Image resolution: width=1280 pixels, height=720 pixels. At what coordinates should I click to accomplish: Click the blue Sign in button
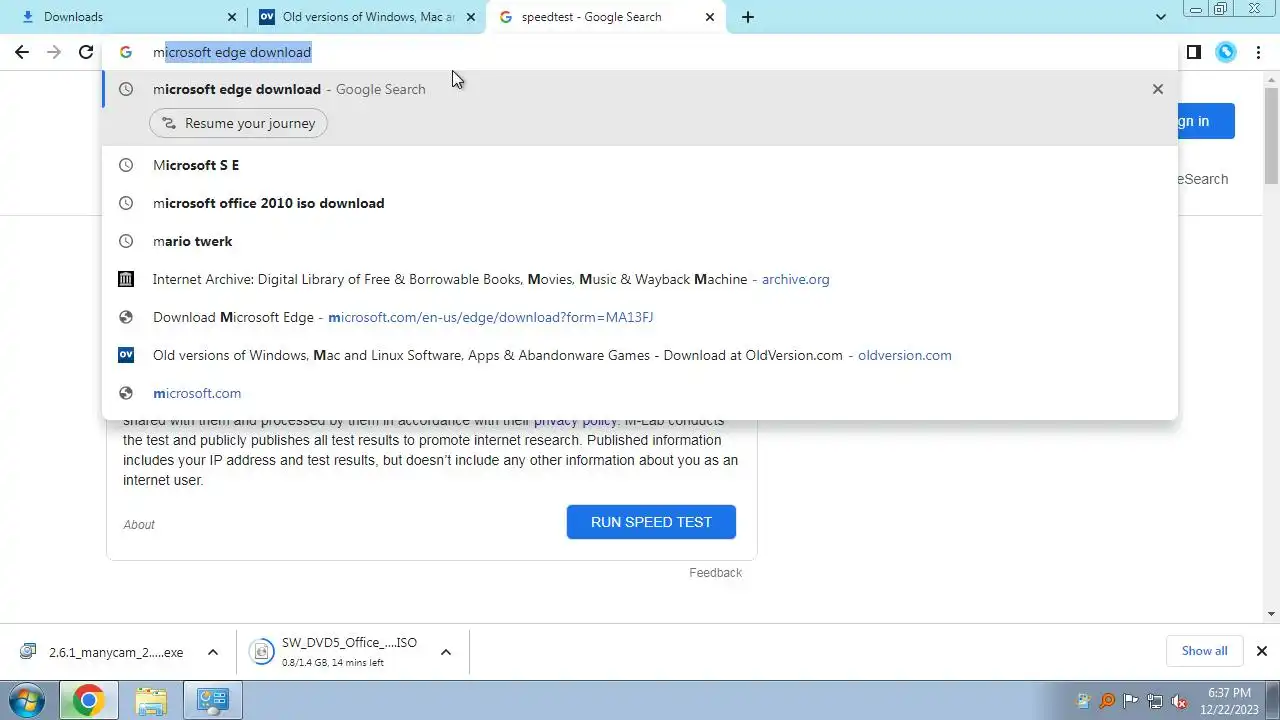[1206, 121]
